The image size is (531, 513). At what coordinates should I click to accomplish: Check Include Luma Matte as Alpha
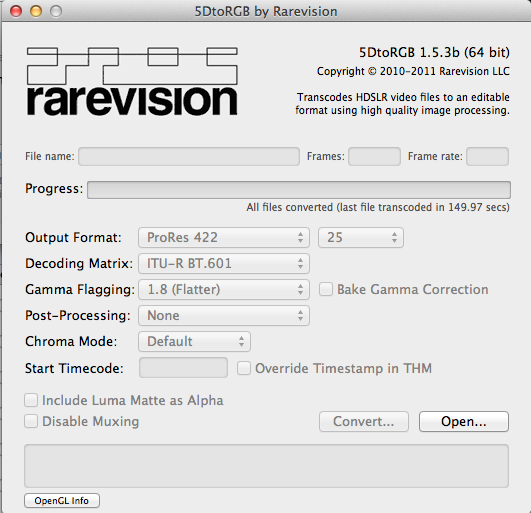pos(31,400)
